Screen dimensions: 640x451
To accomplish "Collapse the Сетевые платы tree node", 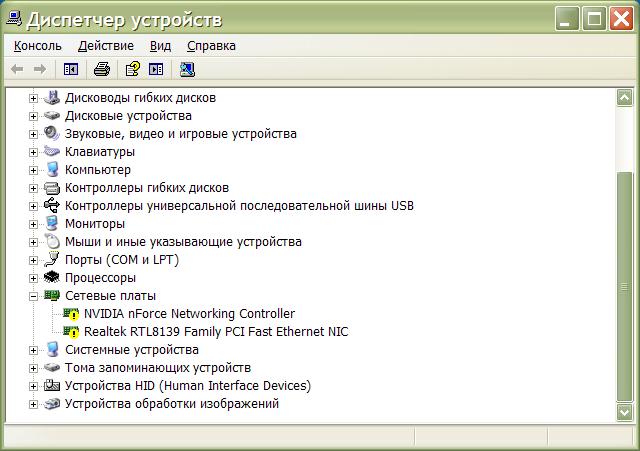I will pos(33,296).
